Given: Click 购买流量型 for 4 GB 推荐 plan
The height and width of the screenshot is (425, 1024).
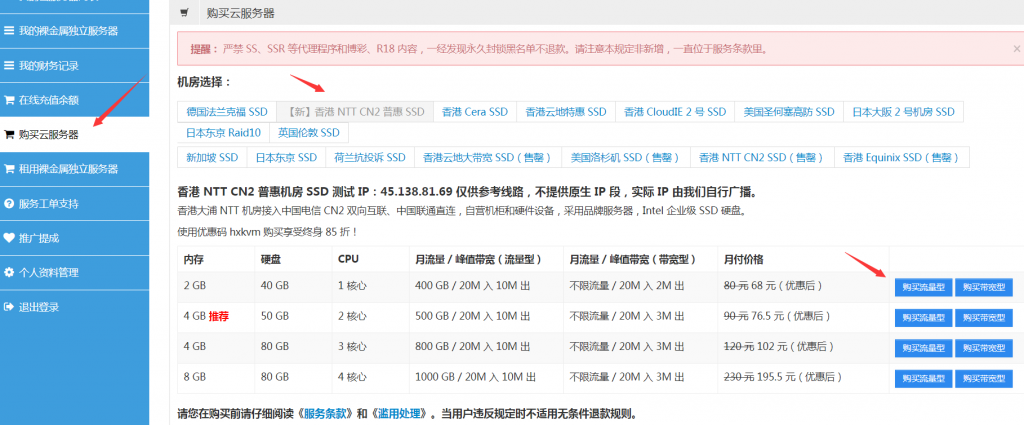Looking at the screenshot, I should click(x=923, y=318).
